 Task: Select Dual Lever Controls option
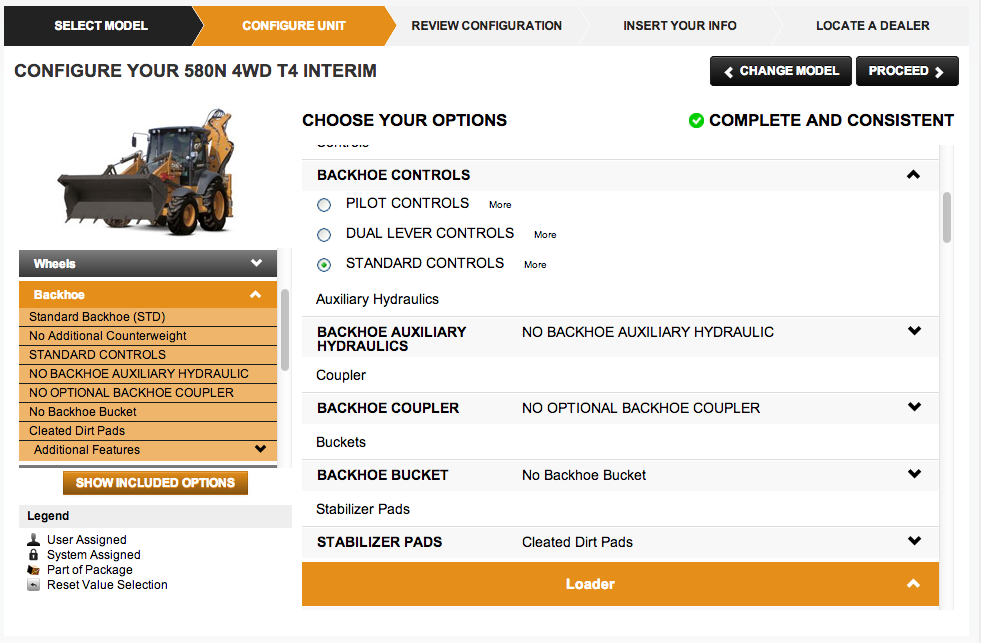click(x=323, y=234)
